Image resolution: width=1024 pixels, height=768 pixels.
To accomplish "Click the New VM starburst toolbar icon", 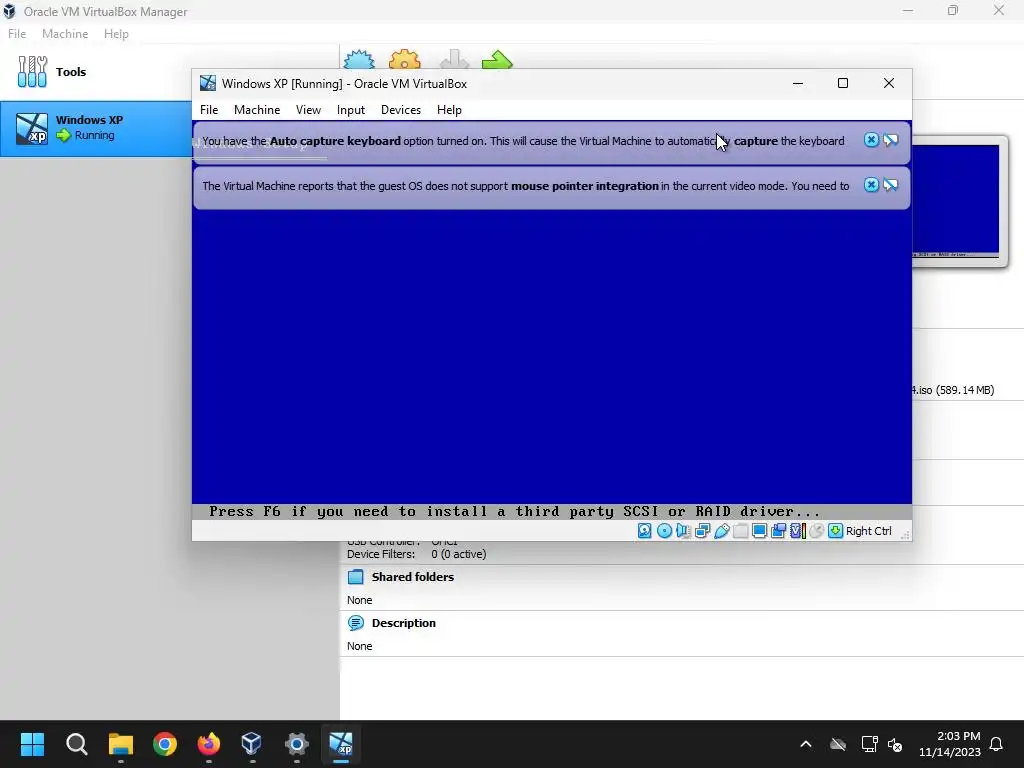I will tap(359, 59).
